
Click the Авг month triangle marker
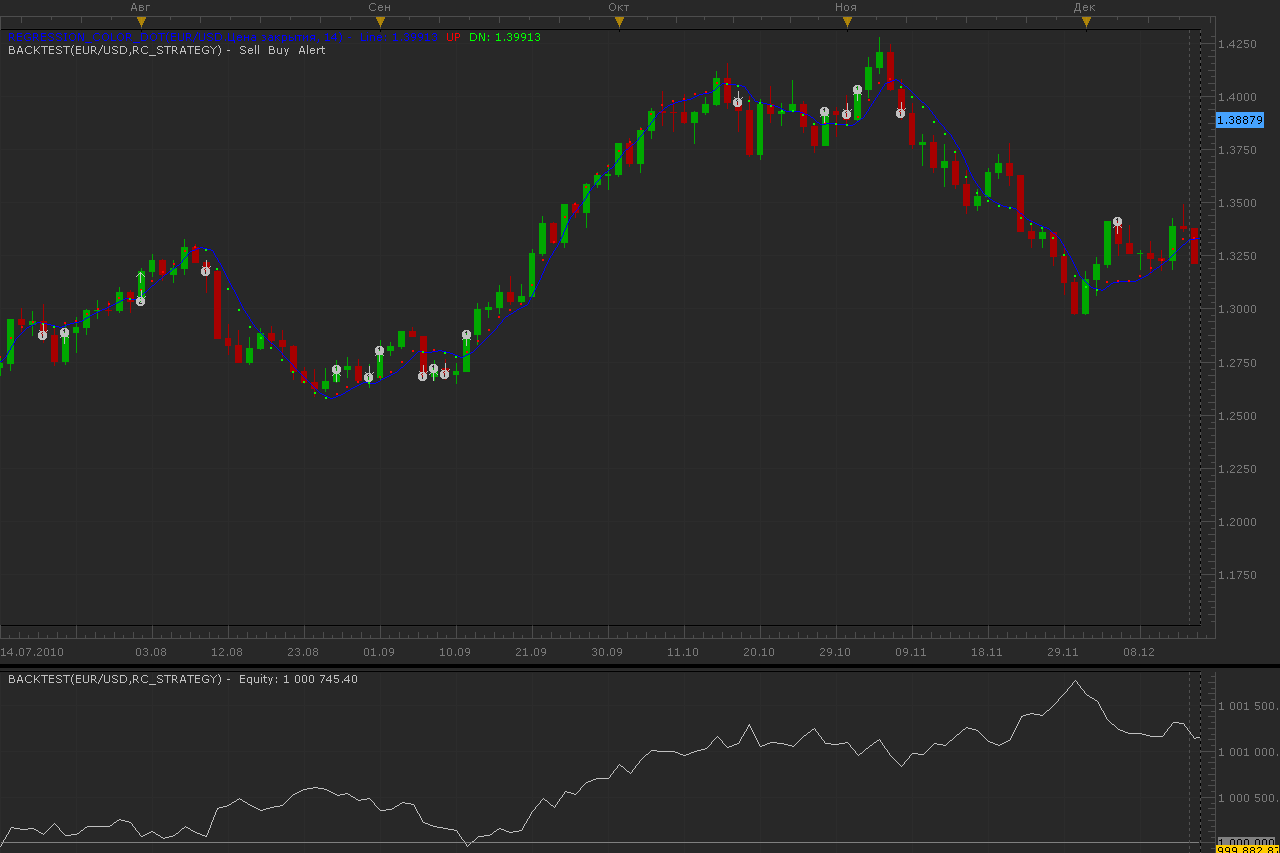141,22
